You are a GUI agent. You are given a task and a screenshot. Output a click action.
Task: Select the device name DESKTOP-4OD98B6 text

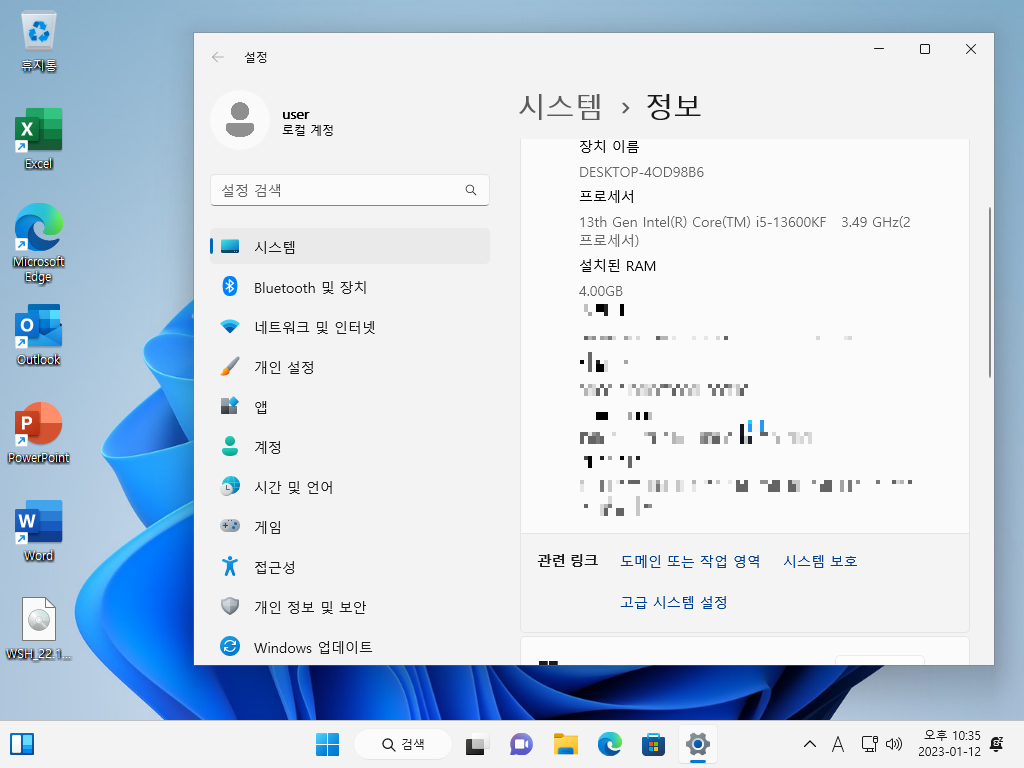point(641,172)
